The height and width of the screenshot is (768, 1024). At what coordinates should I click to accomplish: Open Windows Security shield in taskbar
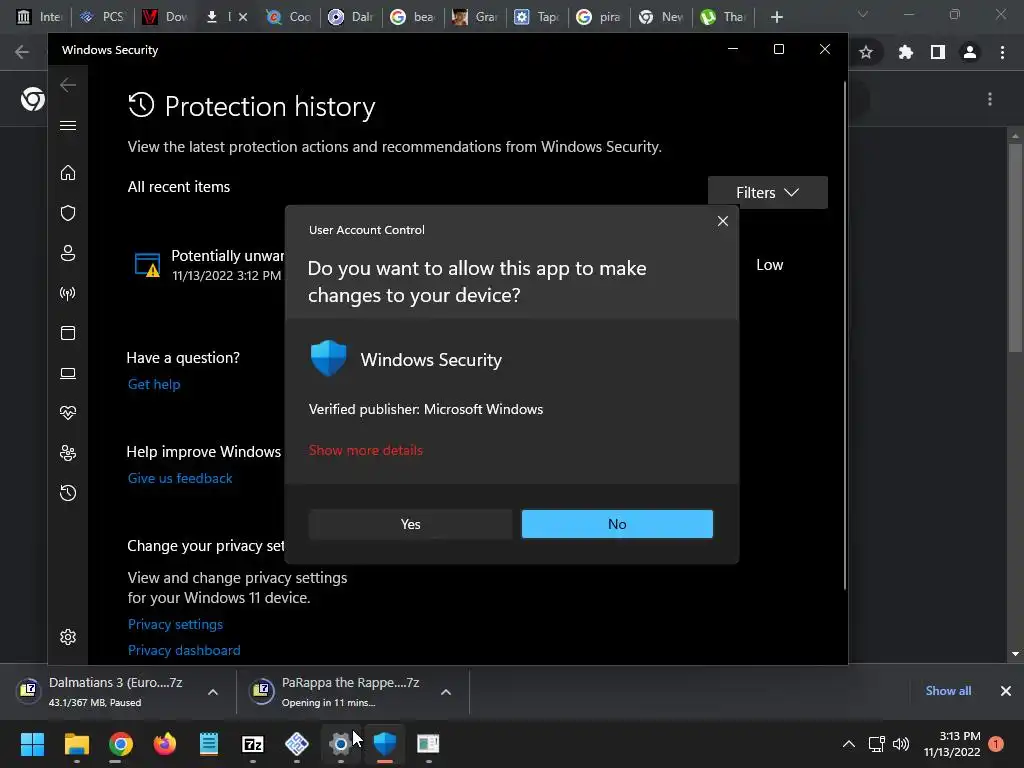tap(385, 744)
